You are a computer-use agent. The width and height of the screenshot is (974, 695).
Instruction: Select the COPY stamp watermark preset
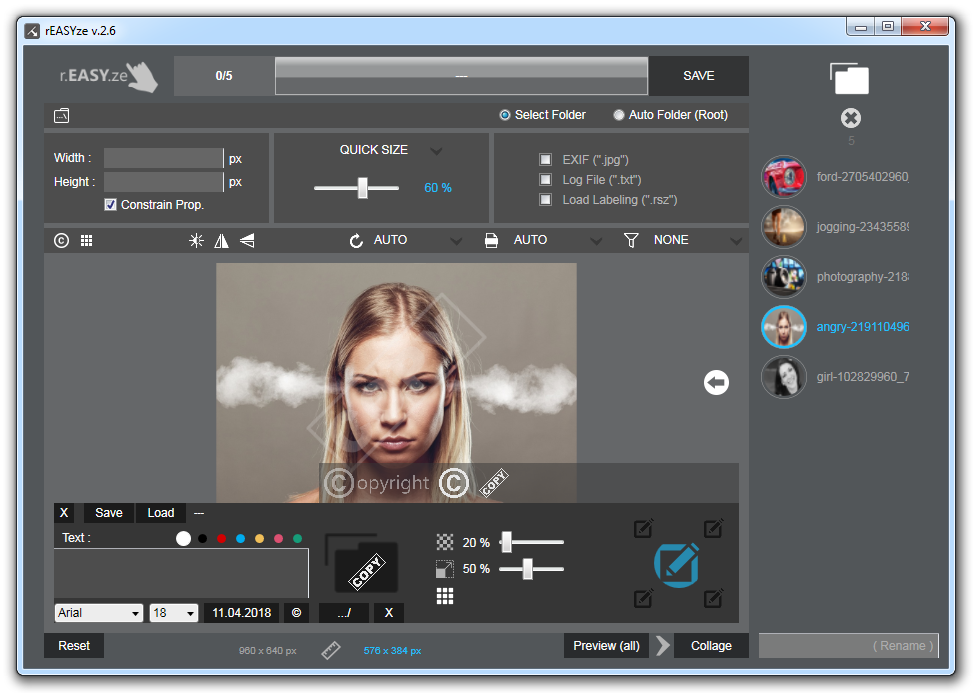tap(494, 483)
